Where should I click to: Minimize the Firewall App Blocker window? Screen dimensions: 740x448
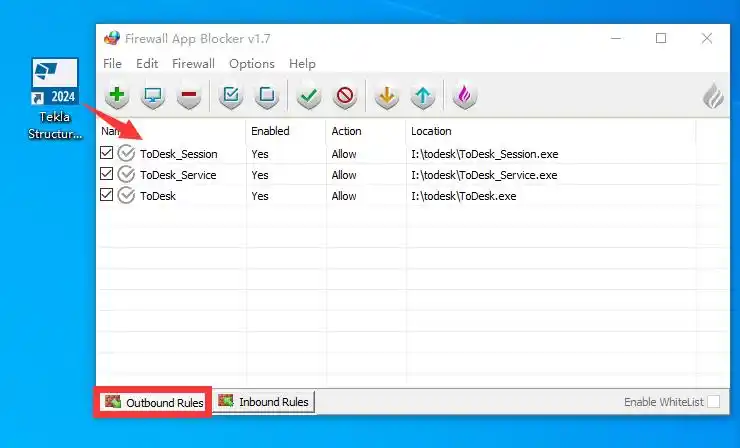(616, 38)
